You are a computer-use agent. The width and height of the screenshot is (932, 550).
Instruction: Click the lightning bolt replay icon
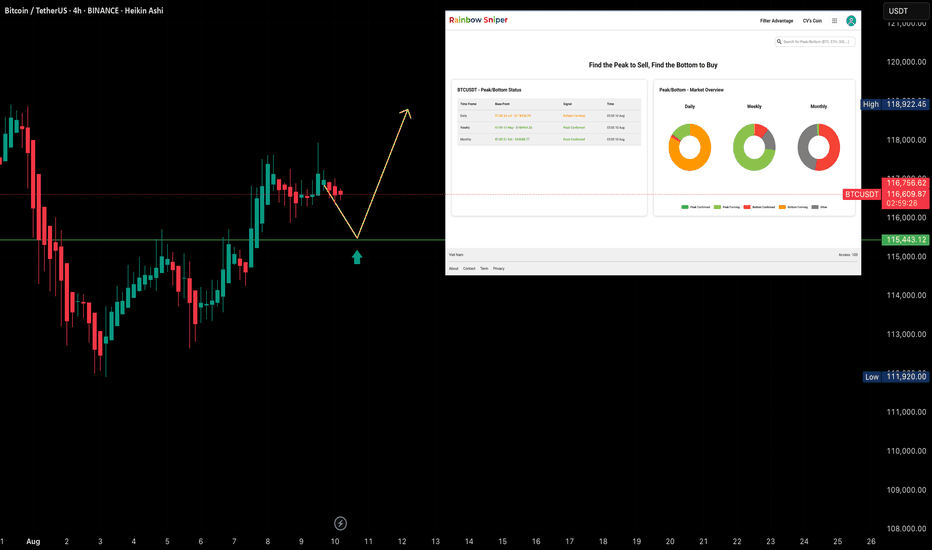(x=341, y=523)
